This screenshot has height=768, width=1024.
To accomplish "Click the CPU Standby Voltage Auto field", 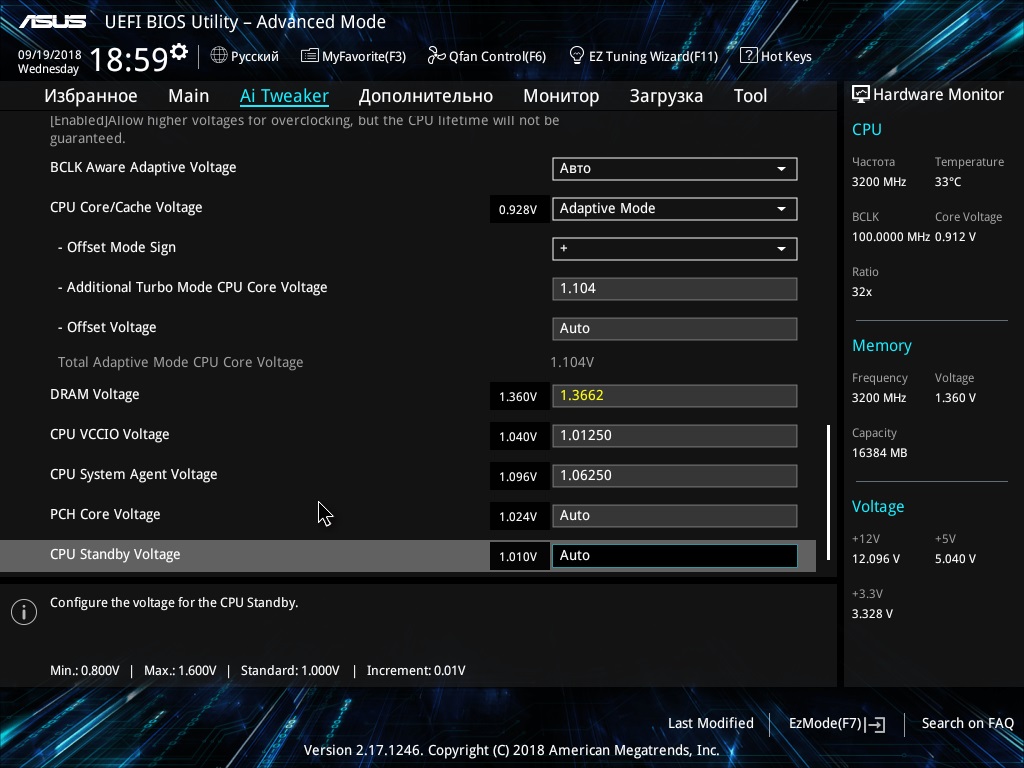I will coord(675,556).
